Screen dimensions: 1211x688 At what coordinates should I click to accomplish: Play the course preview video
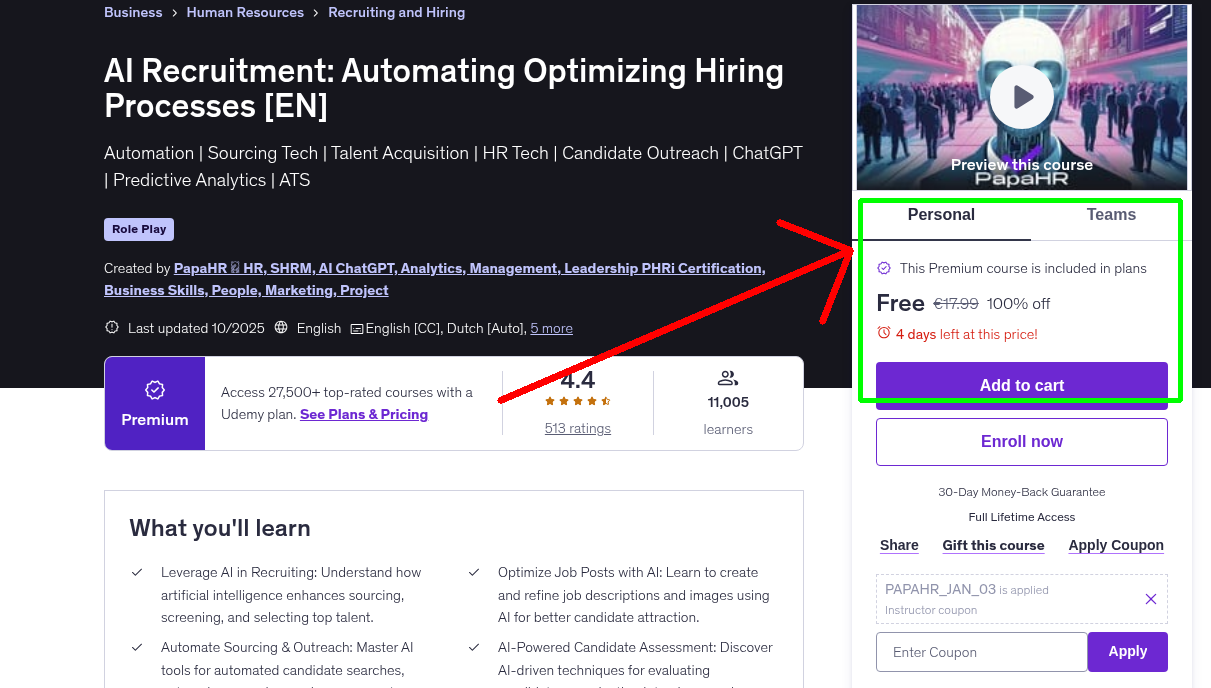click(x=1021, y=97)
